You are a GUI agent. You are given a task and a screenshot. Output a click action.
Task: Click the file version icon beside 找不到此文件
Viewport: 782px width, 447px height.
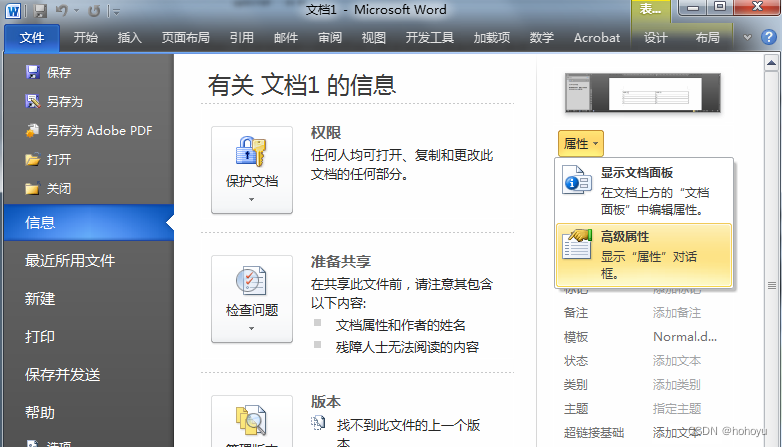tap(318, 423)
